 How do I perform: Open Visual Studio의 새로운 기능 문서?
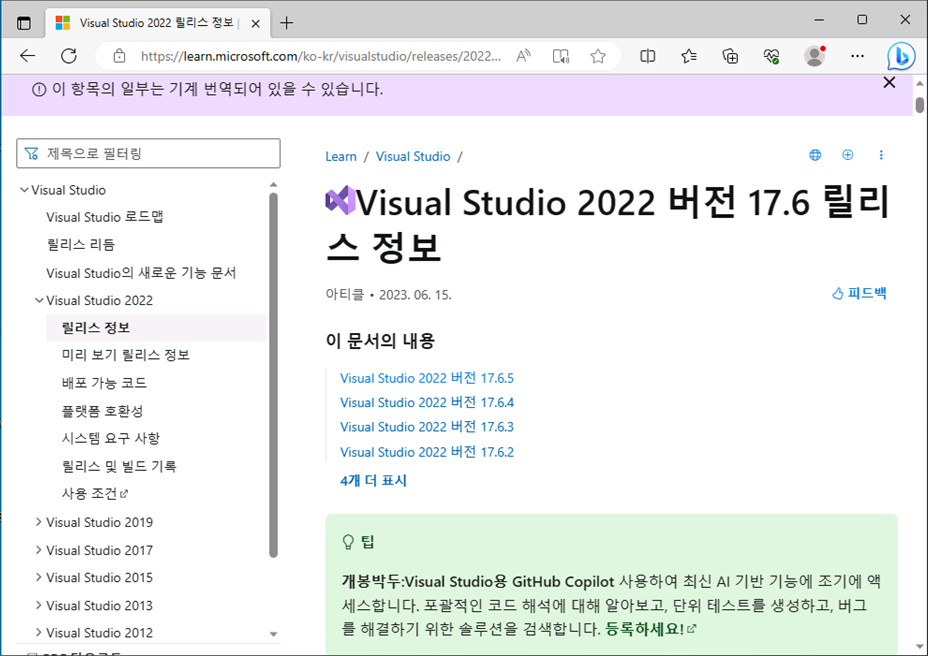(141, 272)
